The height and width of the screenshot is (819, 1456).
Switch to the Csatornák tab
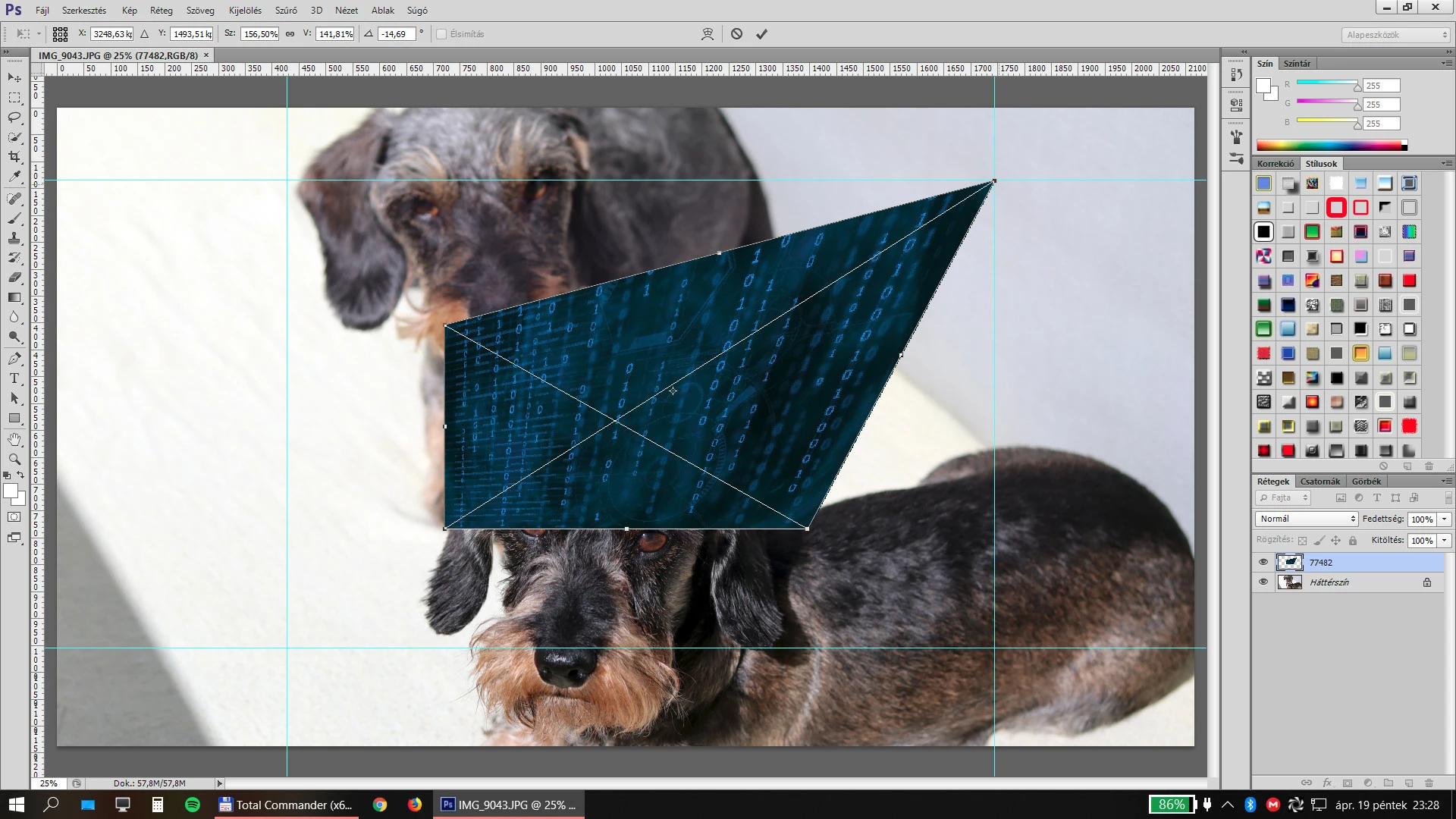coord(1319,482)
